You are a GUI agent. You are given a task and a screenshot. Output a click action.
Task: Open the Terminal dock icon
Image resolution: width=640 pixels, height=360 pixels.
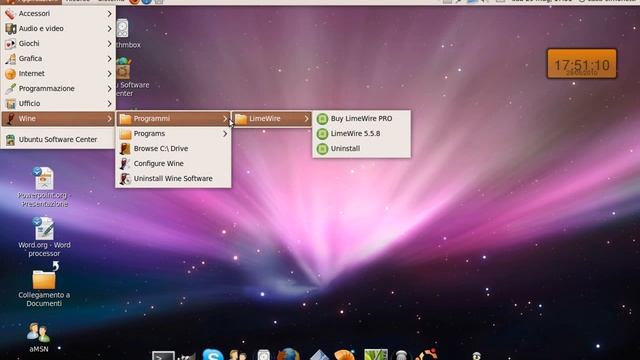163,356
